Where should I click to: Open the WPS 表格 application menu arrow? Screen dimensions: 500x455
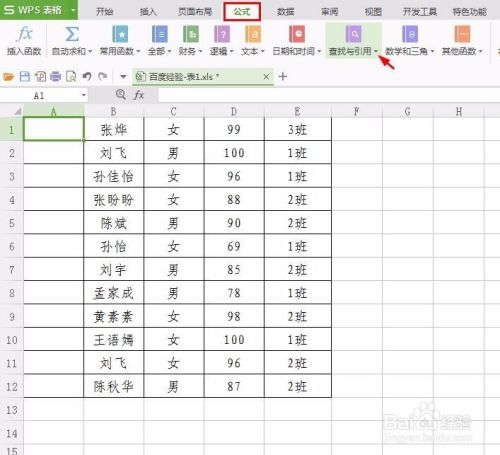[x=73, y=10]
